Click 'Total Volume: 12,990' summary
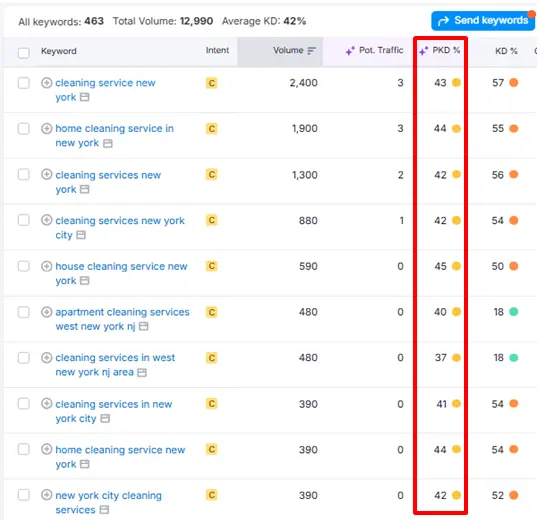The image size is (538, 520). [x=163, y=21]
